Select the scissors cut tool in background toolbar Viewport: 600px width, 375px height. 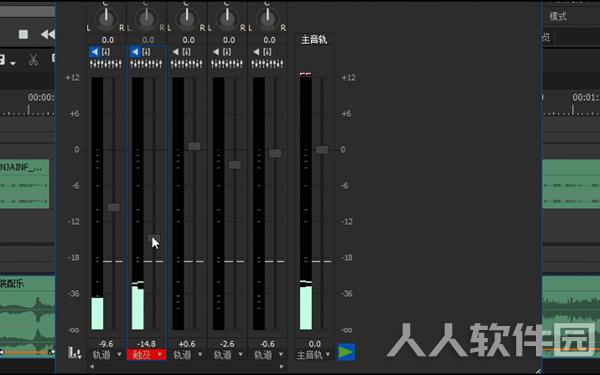(33, 60)
